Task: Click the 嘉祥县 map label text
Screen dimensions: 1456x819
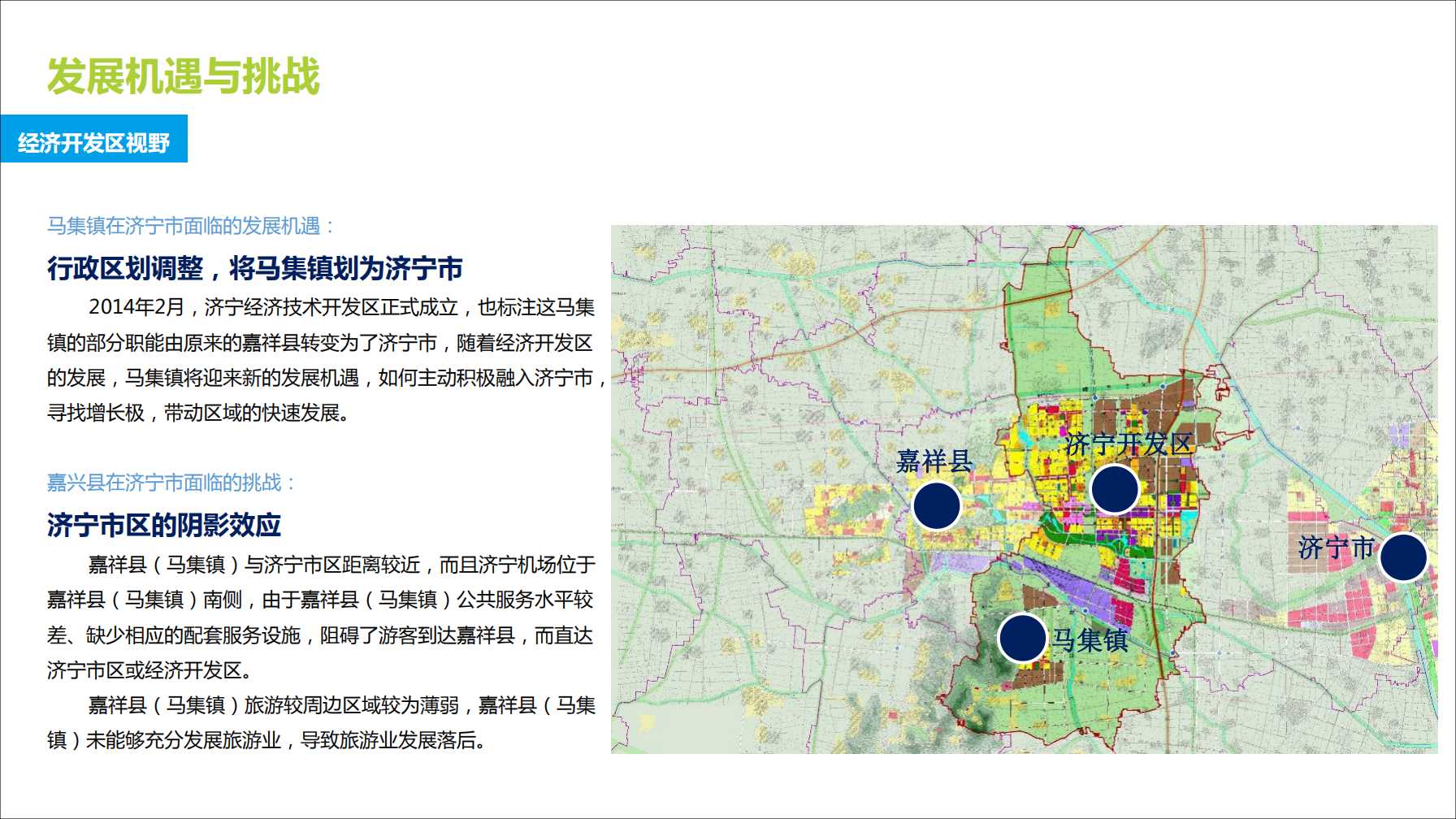Action: [934, 461]
